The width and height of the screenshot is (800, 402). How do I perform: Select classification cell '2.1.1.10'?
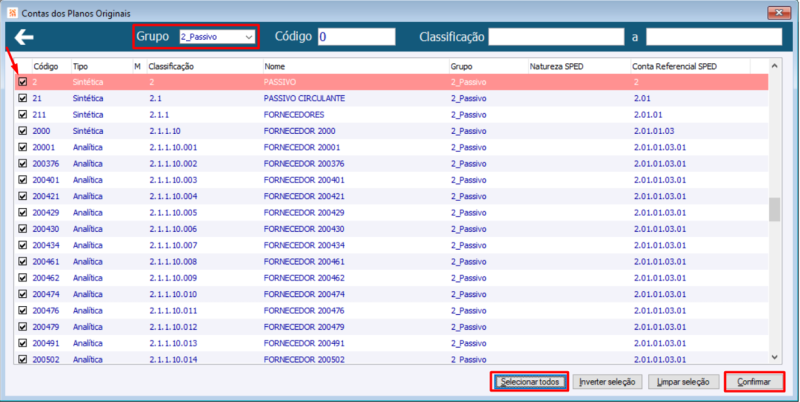click(165, 131)
